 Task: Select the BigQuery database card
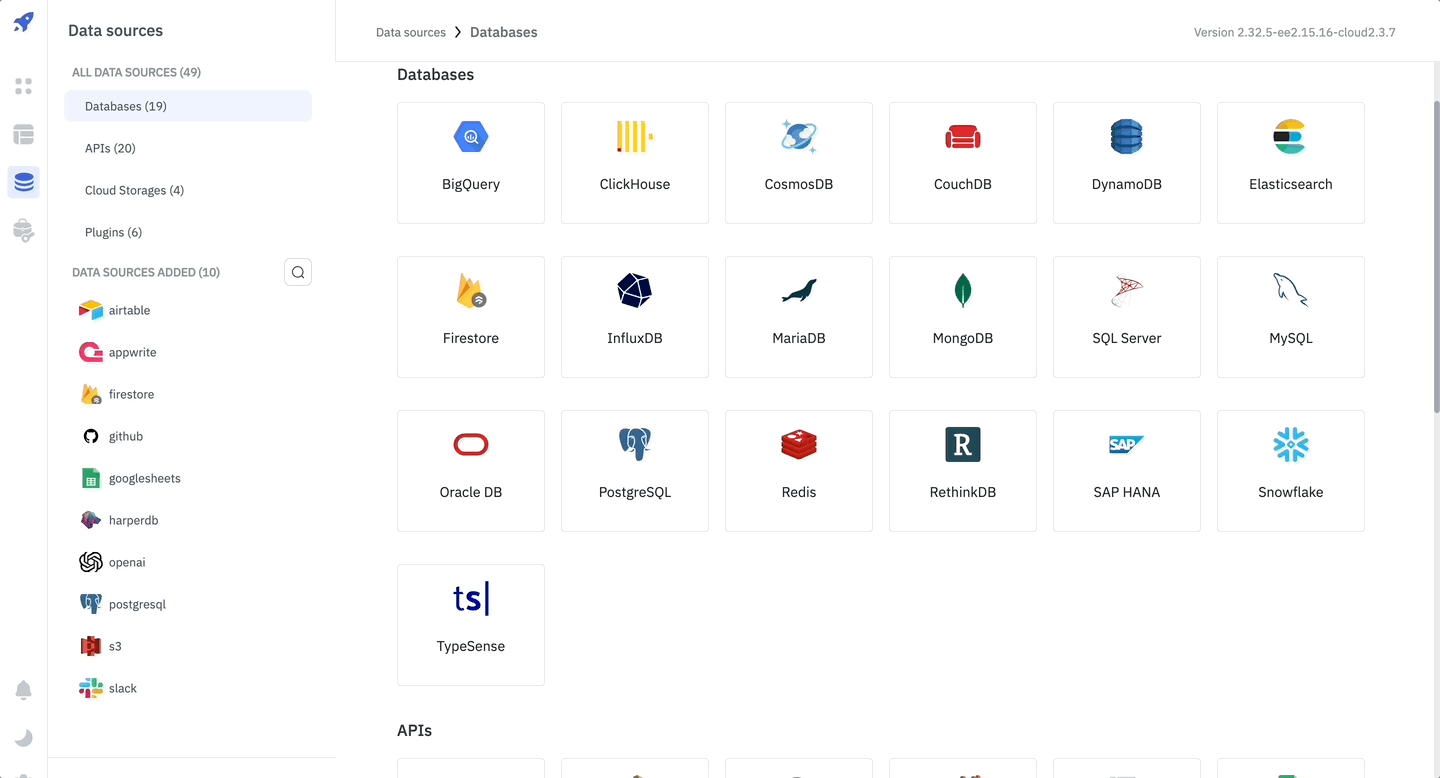(x=471, y=162)
